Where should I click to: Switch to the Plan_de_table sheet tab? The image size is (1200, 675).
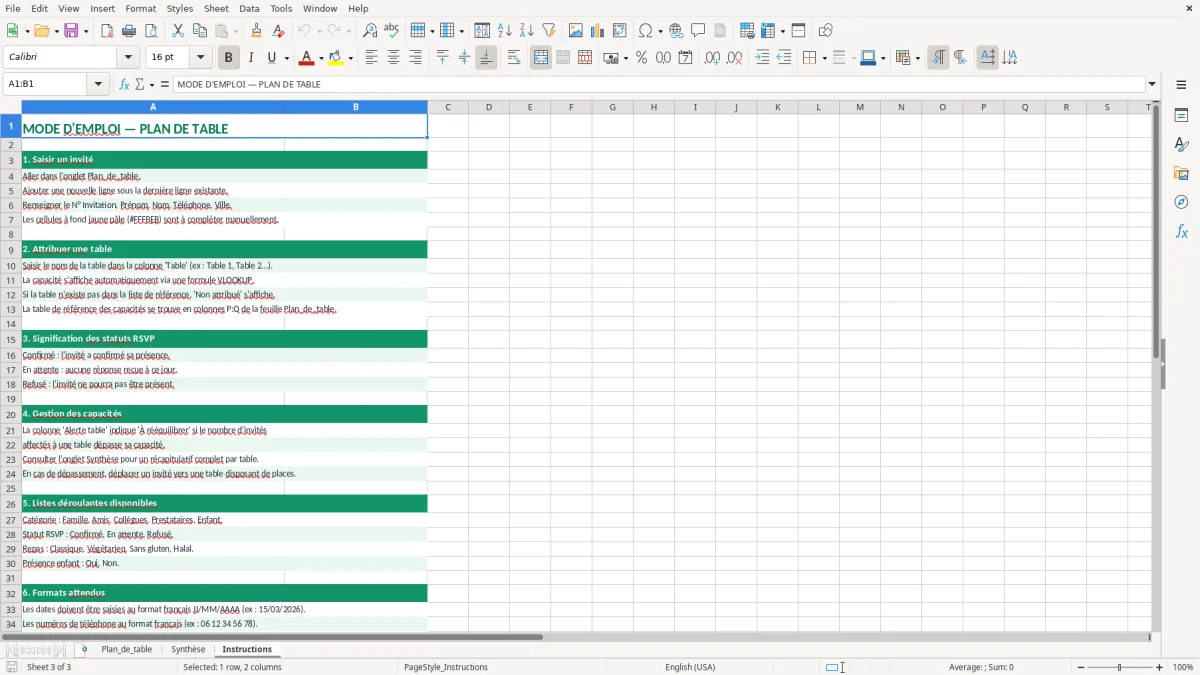[x=127, y=649]
